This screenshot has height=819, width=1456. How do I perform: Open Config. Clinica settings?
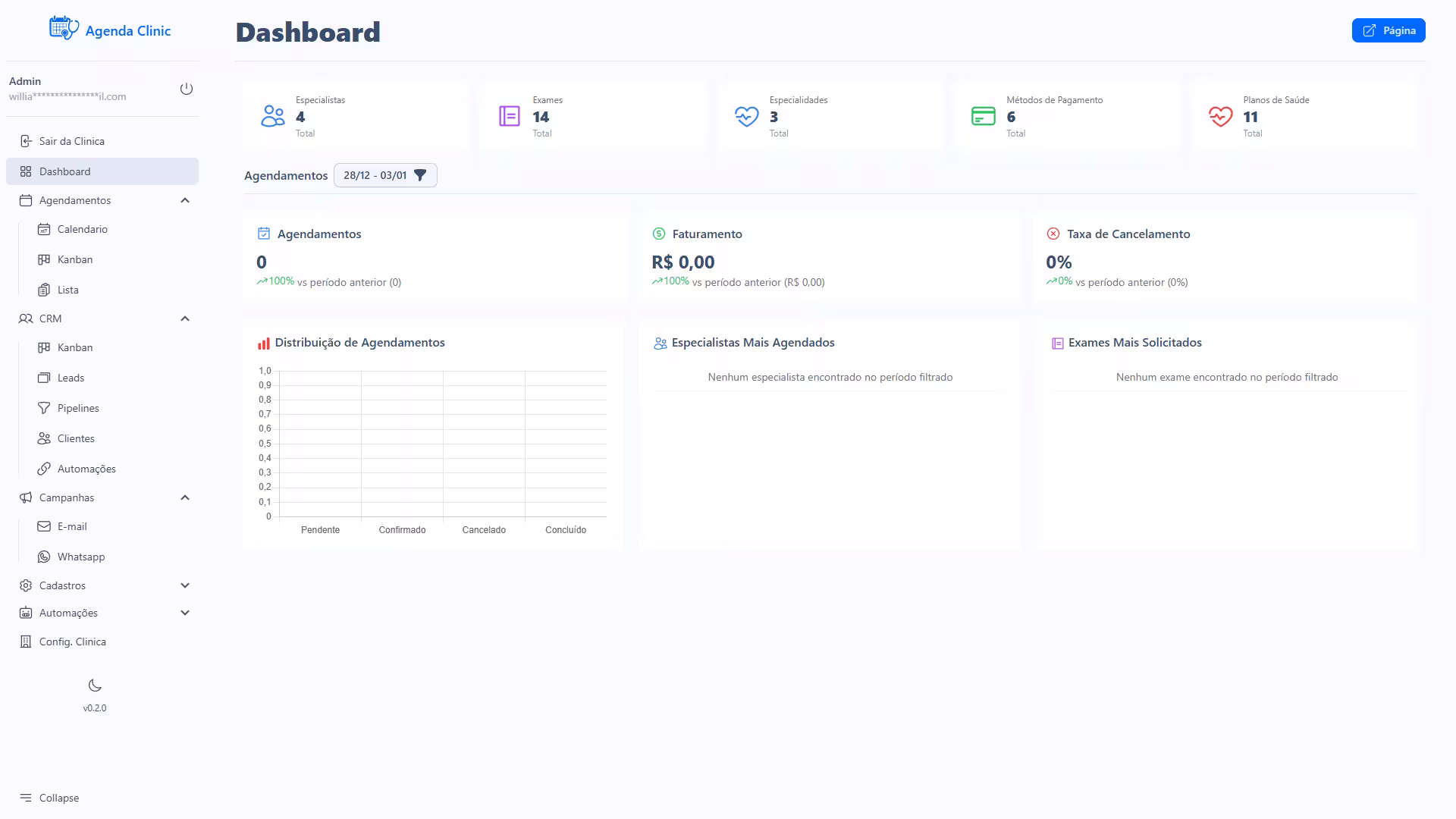(x=102, y=642)
